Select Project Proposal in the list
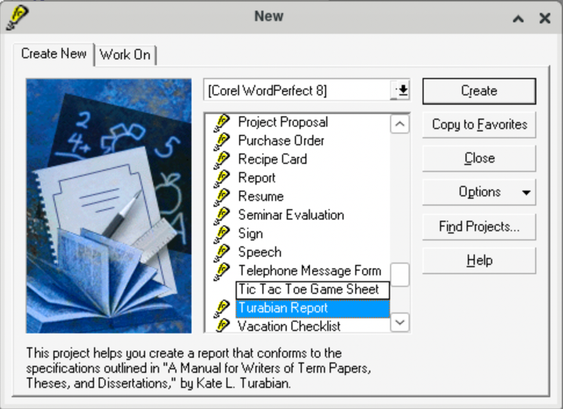563x409 pixels. 283,122
